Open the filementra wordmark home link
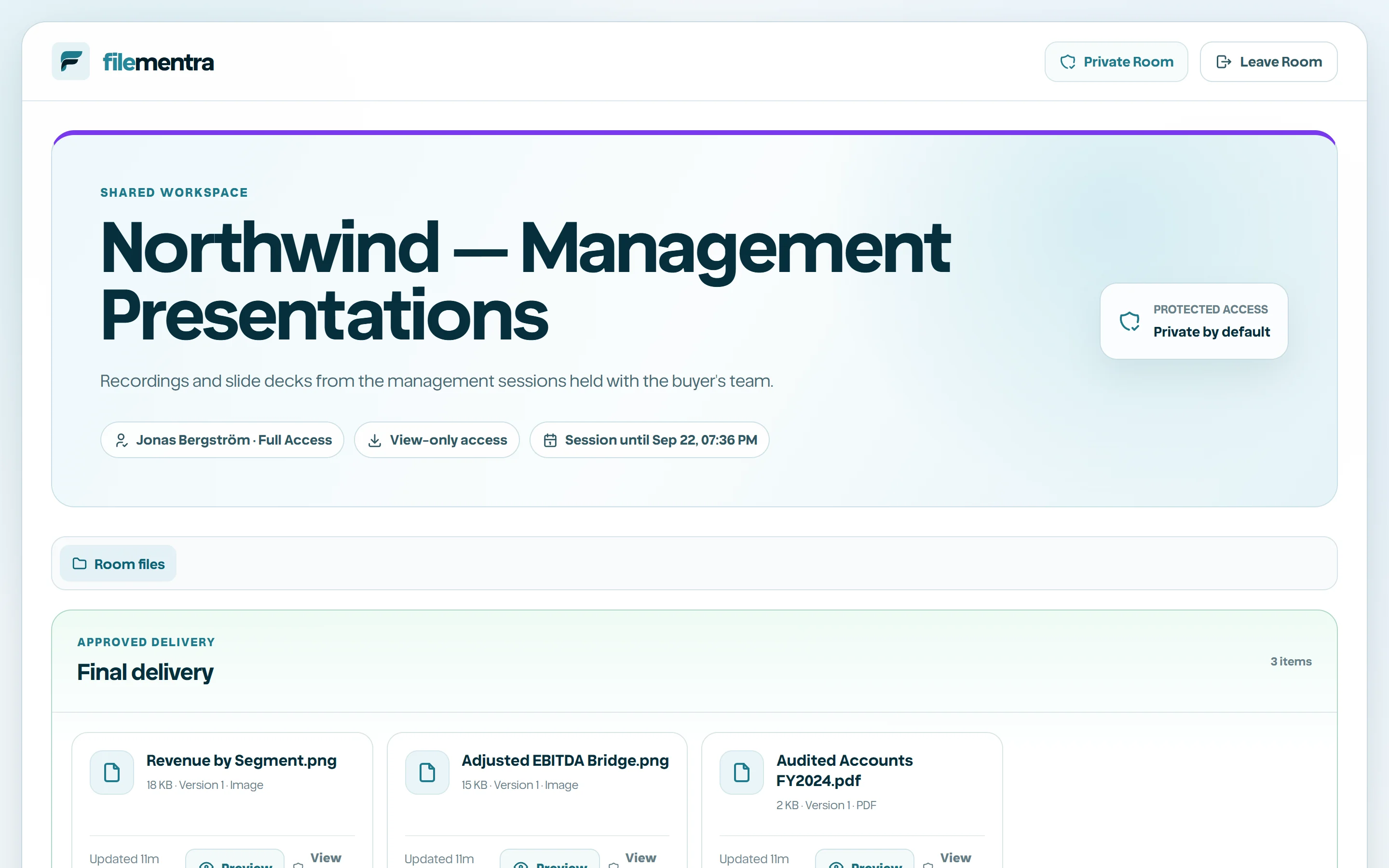The image size is (1389, 868). click(x=158, y=62)
